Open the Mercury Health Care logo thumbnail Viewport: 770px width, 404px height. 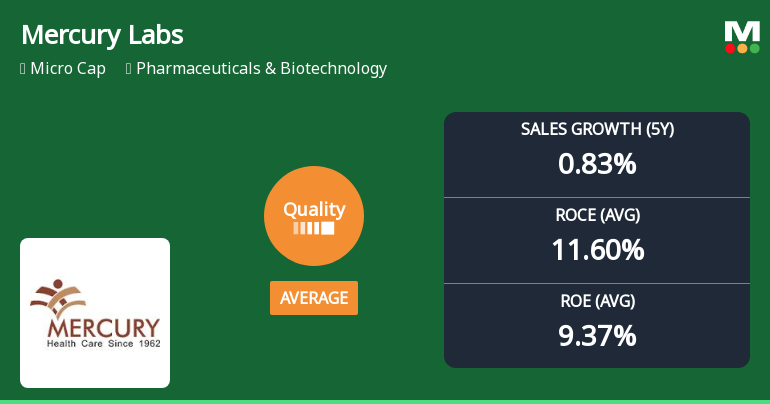[x=95, y=313]
